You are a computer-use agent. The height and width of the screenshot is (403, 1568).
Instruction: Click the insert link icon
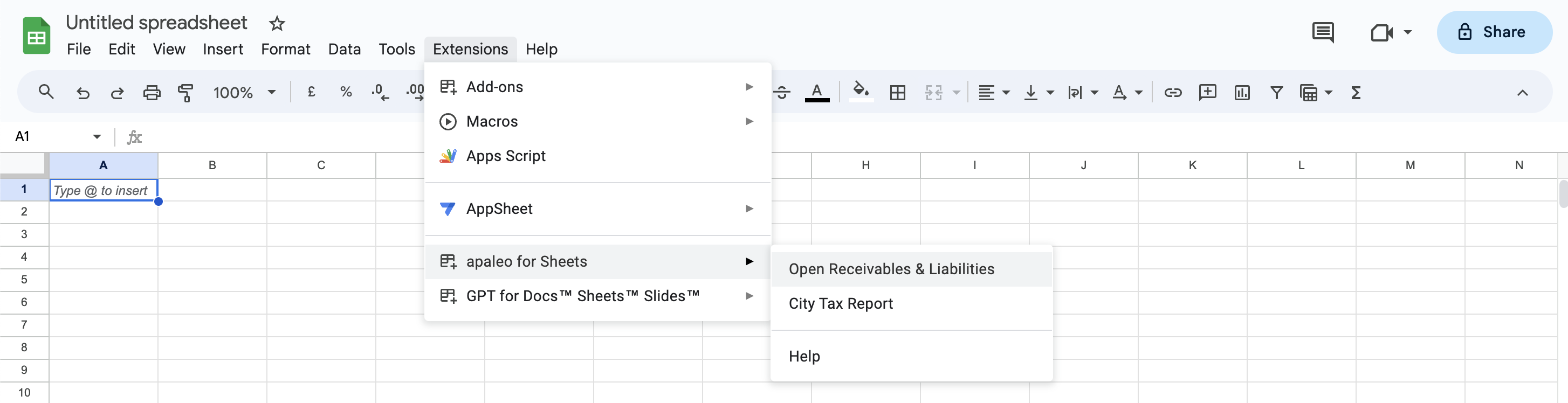[x=1172, y=92]
